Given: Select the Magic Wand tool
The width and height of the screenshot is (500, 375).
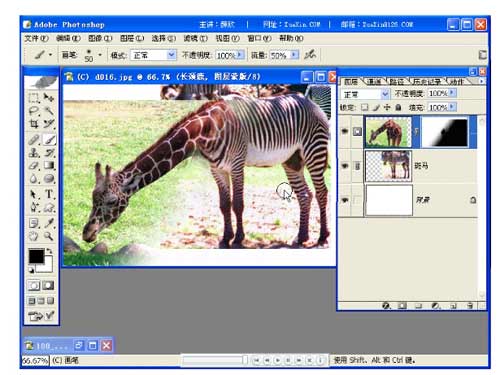Looking at the screenshot, I should coord(49,111).
